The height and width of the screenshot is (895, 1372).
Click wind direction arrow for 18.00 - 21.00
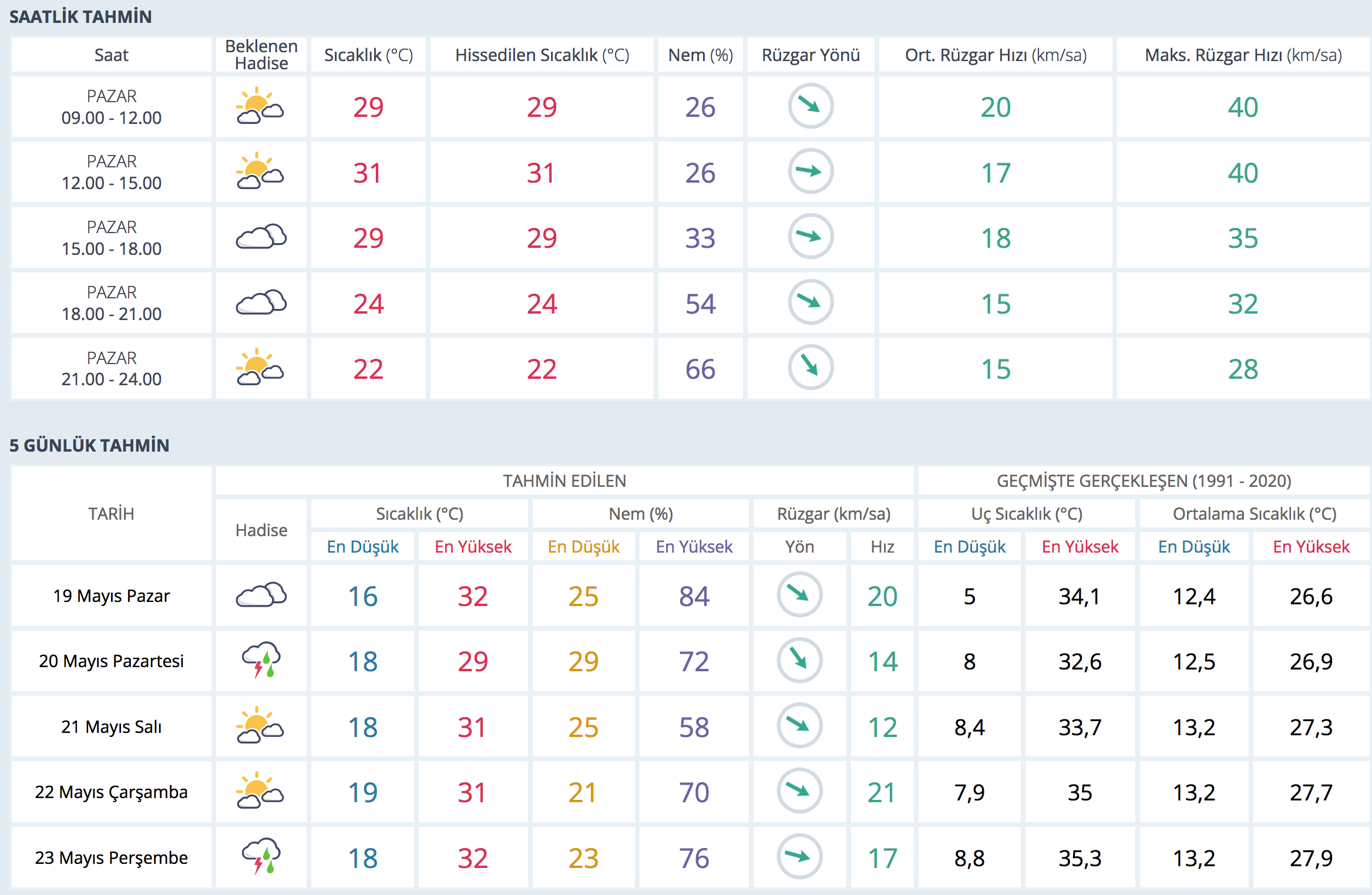[811, 302]
